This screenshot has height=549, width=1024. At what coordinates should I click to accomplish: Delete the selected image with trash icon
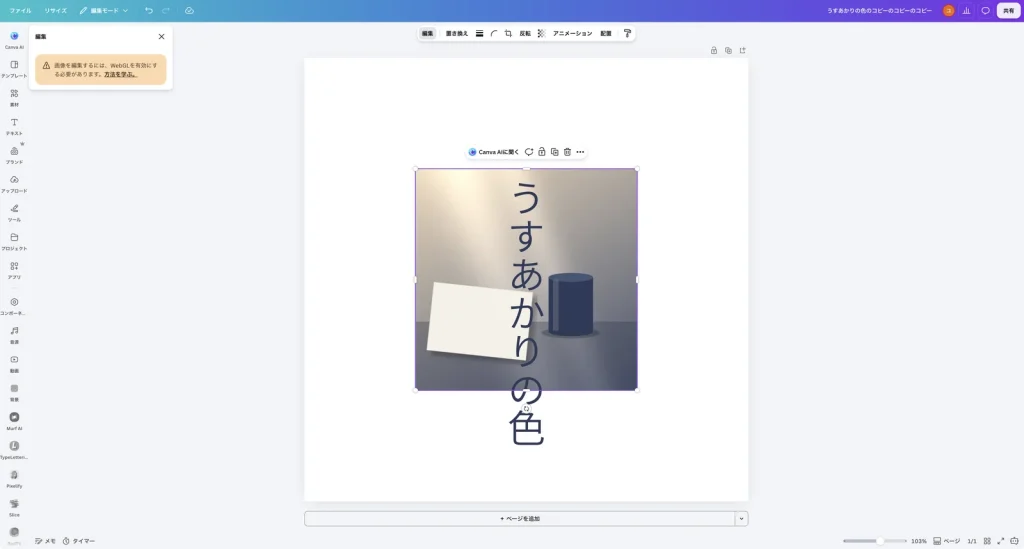567,152
